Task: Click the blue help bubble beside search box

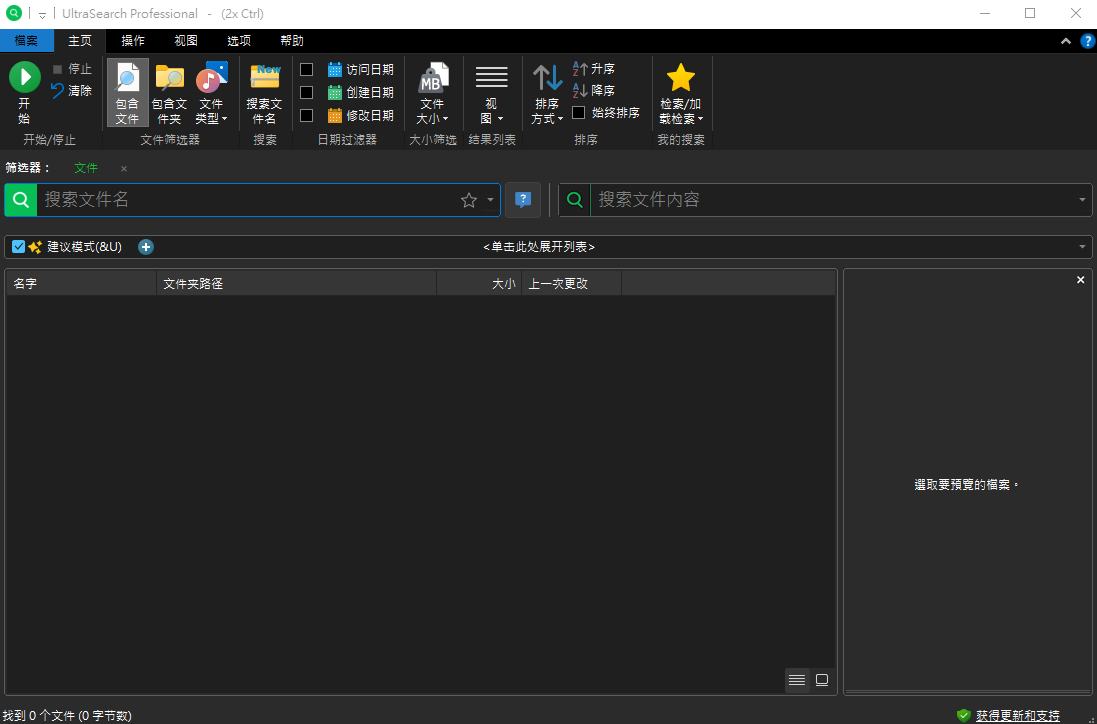Action: [x=523, y=200]
